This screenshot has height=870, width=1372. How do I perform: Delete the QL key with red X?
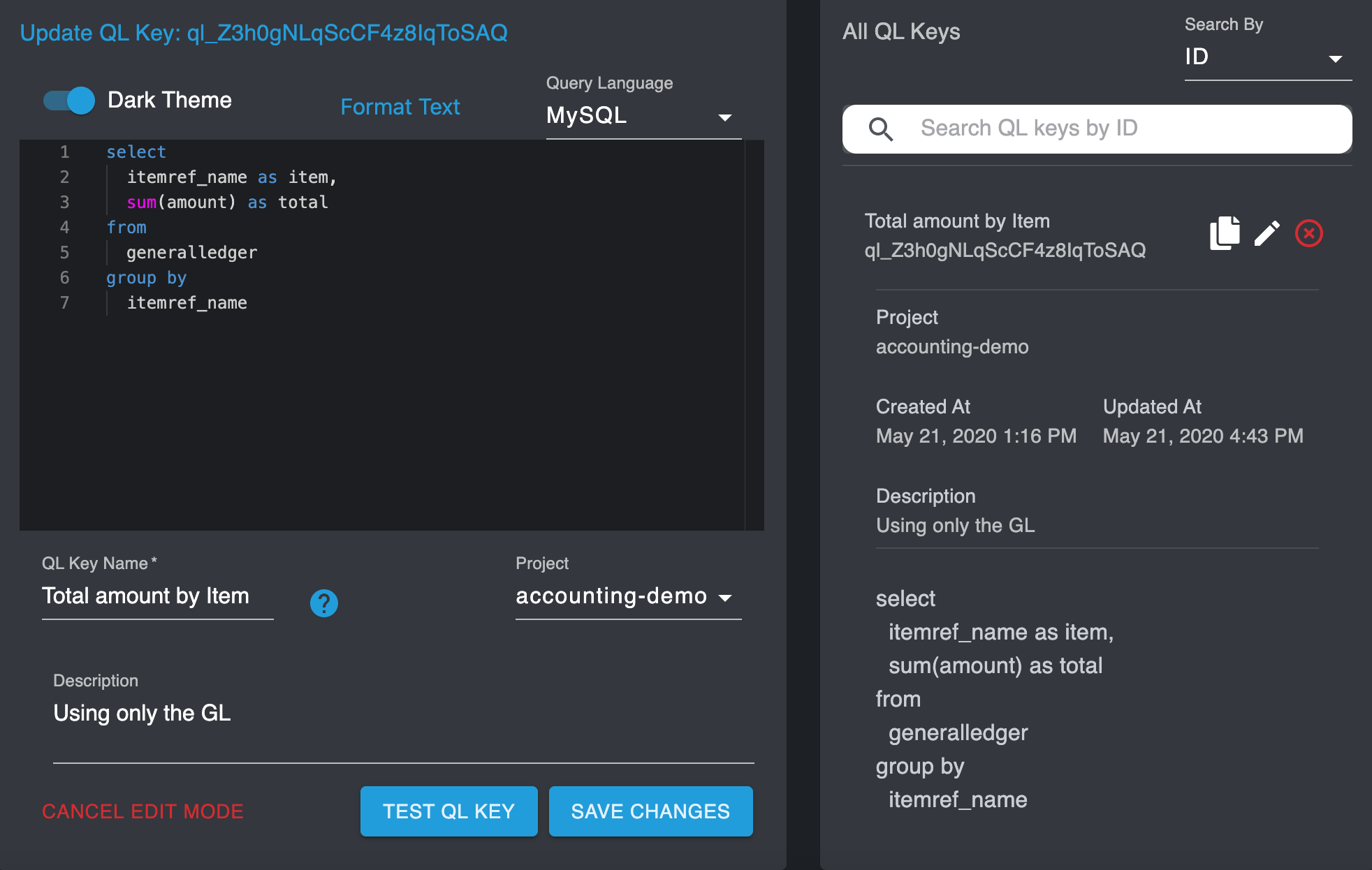[x=1308, y=233]
